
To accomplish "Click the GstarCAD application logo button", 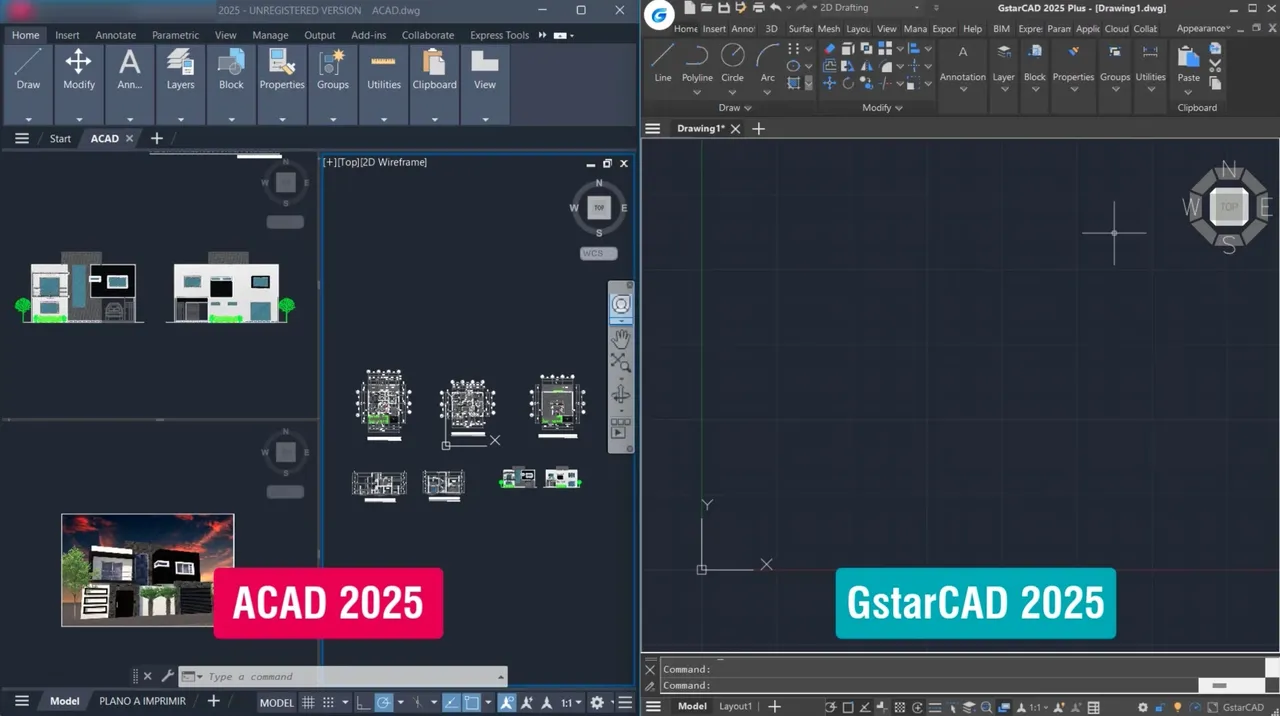I will pyautogui.click(x=659, y=15).
